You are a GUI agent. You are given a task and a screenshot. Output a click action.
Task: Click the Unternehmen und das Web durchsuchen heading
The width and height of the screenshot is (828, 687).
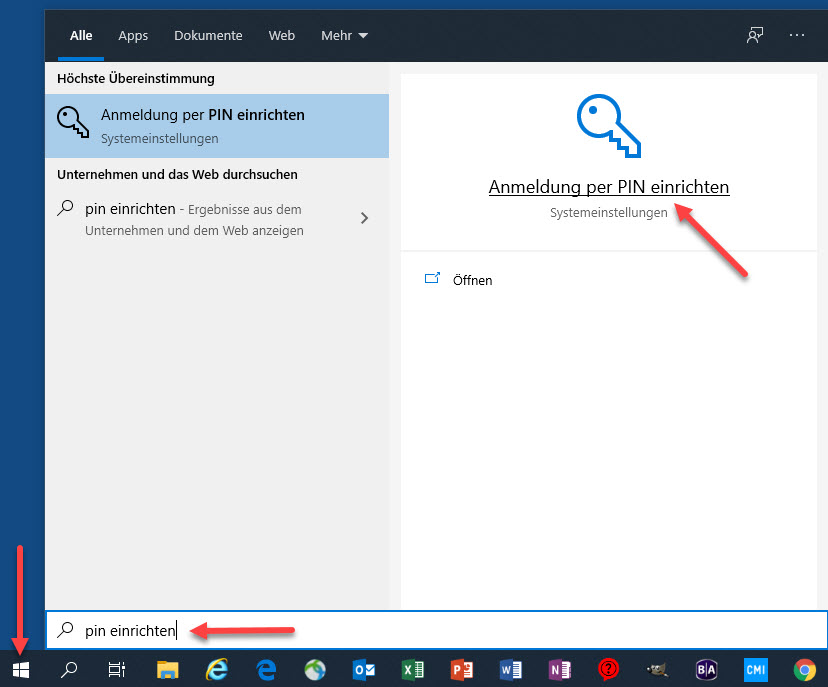click(177, 174)
